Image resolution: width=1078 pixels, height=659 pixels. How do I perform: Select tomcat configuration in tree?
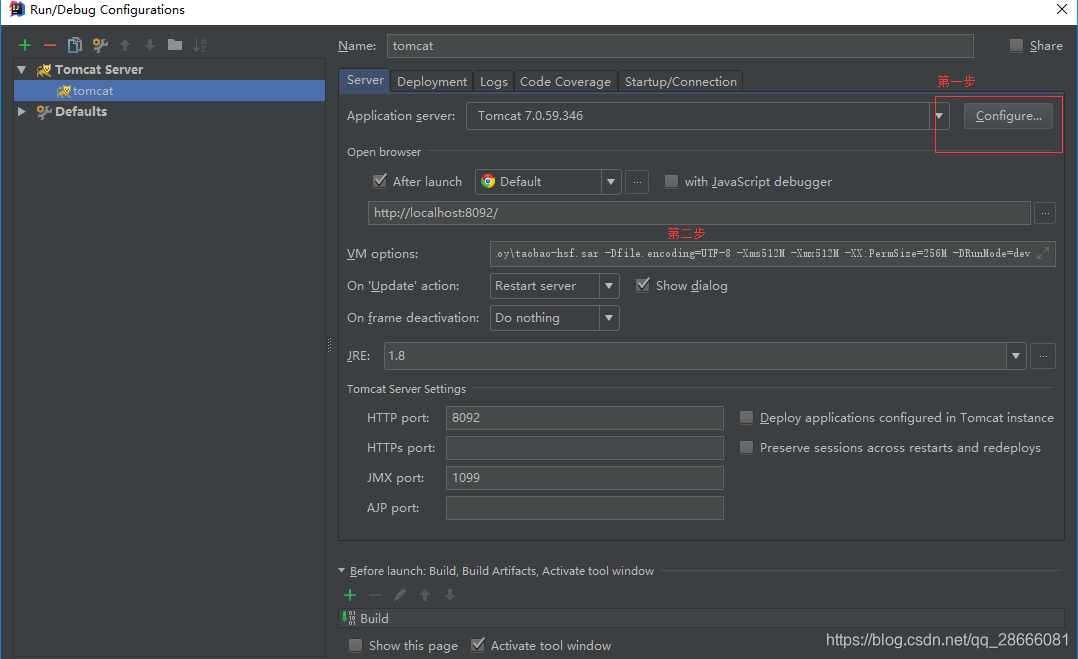click(169, 91)
